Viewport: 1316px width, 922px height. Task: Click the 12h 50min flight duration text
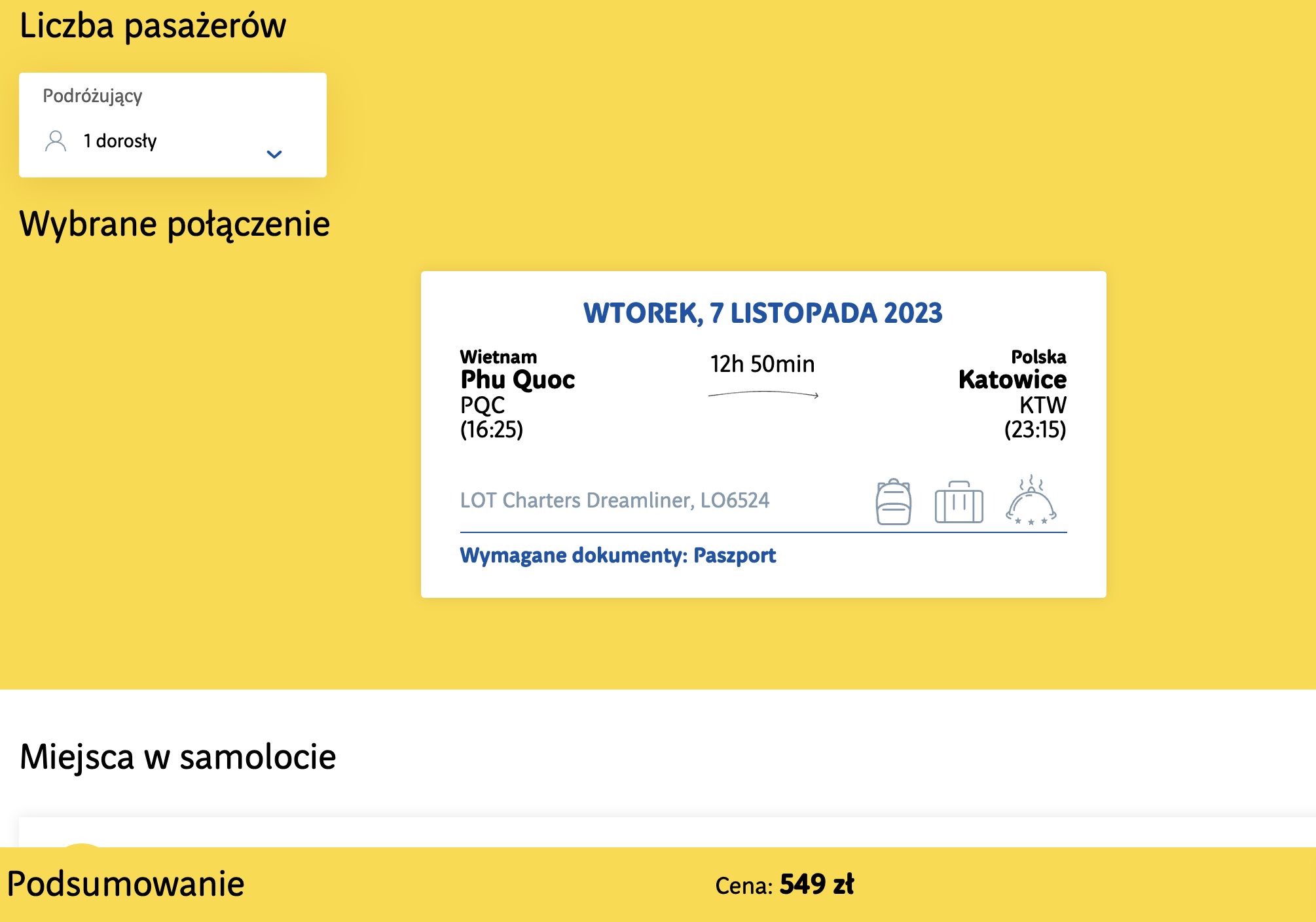tap(763, 364)
